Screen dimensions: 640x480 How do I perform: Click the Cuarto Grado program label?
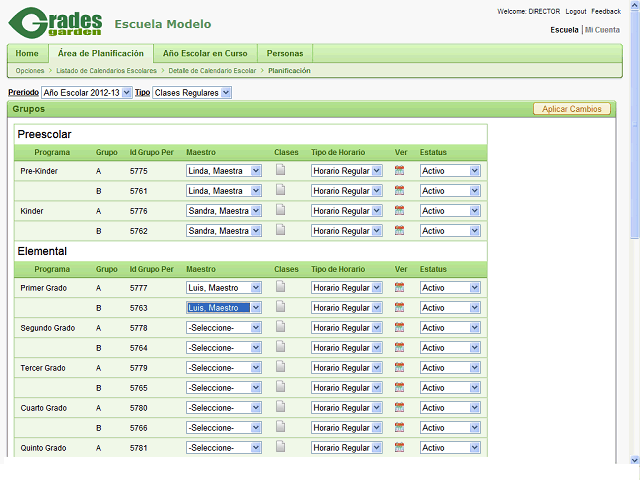[x=44, y=408]
